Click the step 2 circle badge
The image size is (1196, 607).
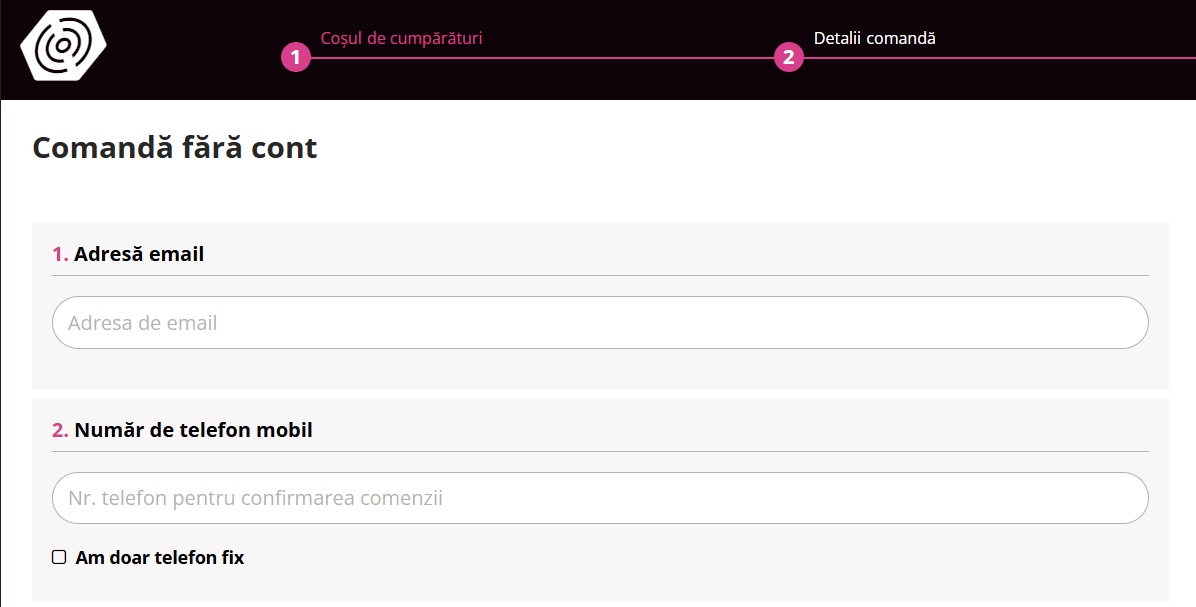coord(789,57)
